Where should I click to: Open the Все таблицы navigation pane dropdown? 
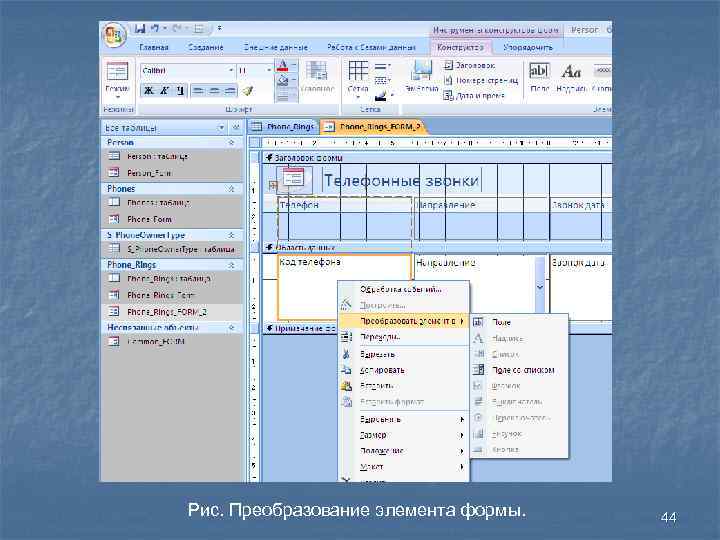[221, 127]
